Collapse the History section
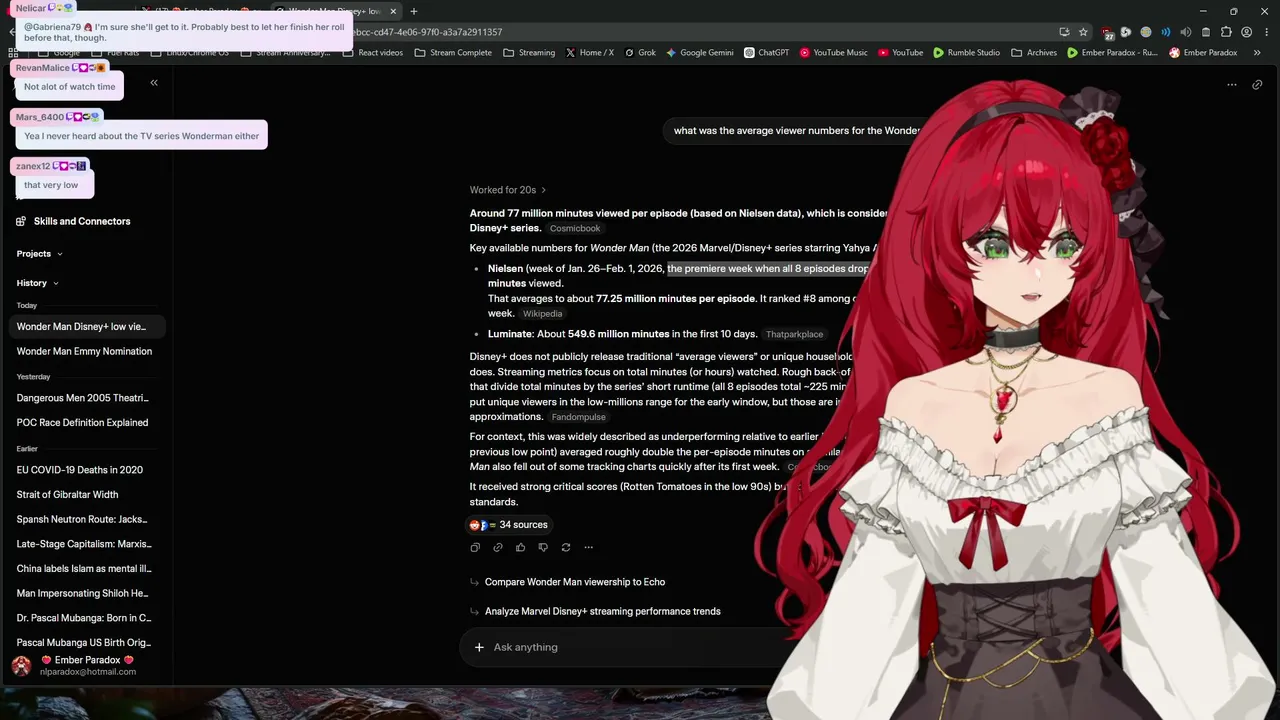The height and width of the screenshot is (720, 1280). click(x=37, y=283)
